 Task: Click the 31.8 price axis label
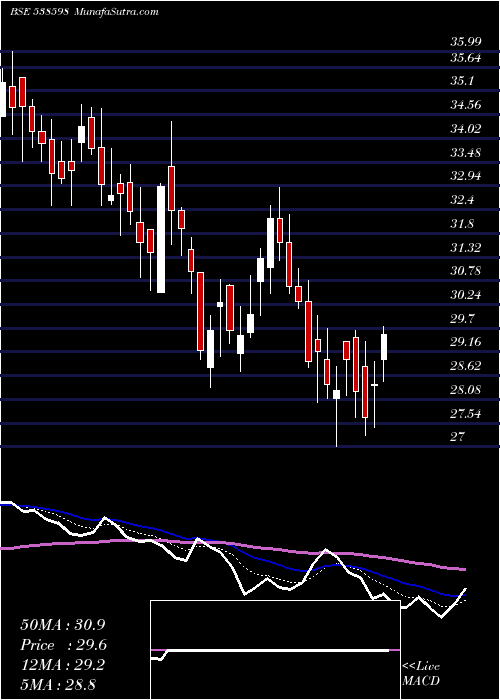(463, 224)
